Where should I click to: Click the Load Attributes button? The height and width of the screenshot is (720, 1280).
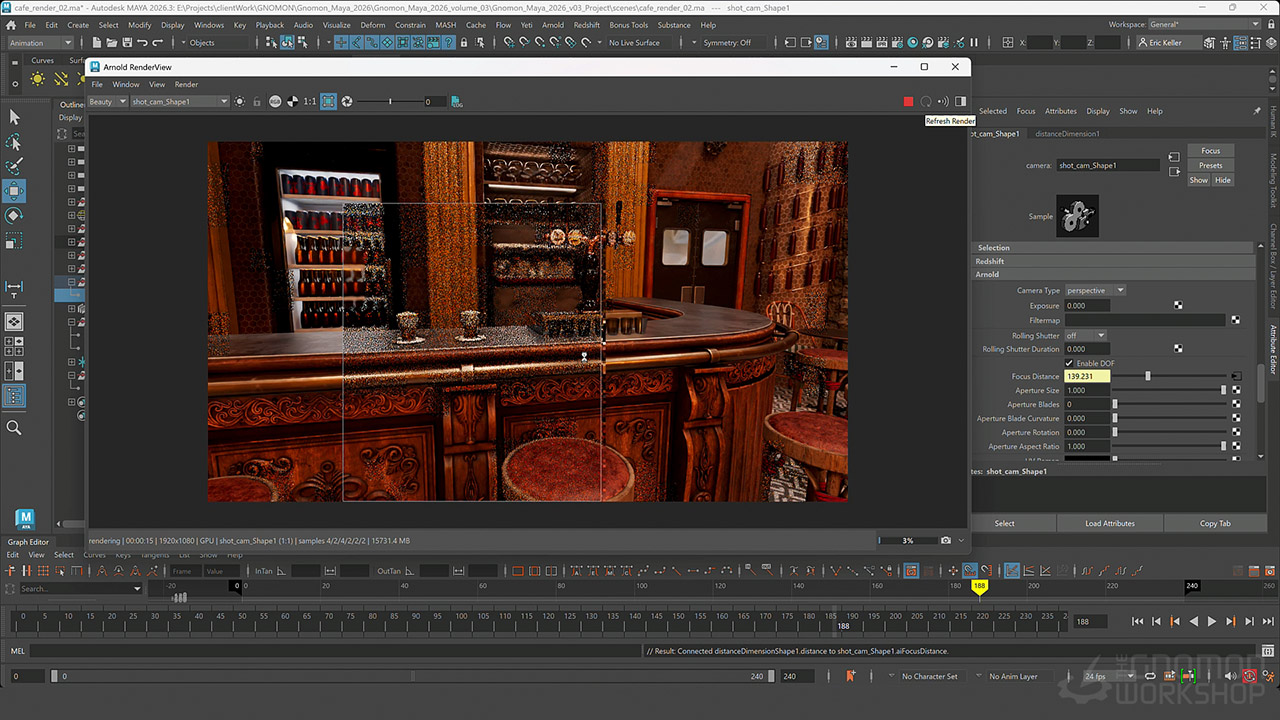pos(1110,523)
